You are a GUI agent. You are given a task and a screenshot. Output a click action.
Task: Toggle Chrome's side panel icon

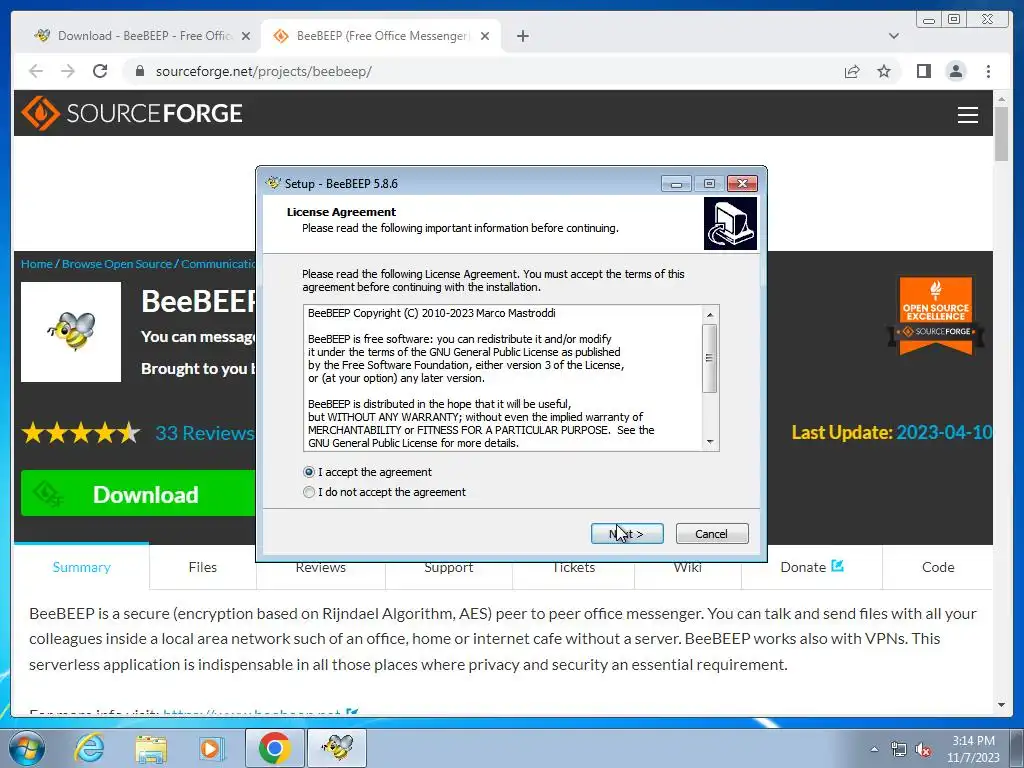[923, 71]
